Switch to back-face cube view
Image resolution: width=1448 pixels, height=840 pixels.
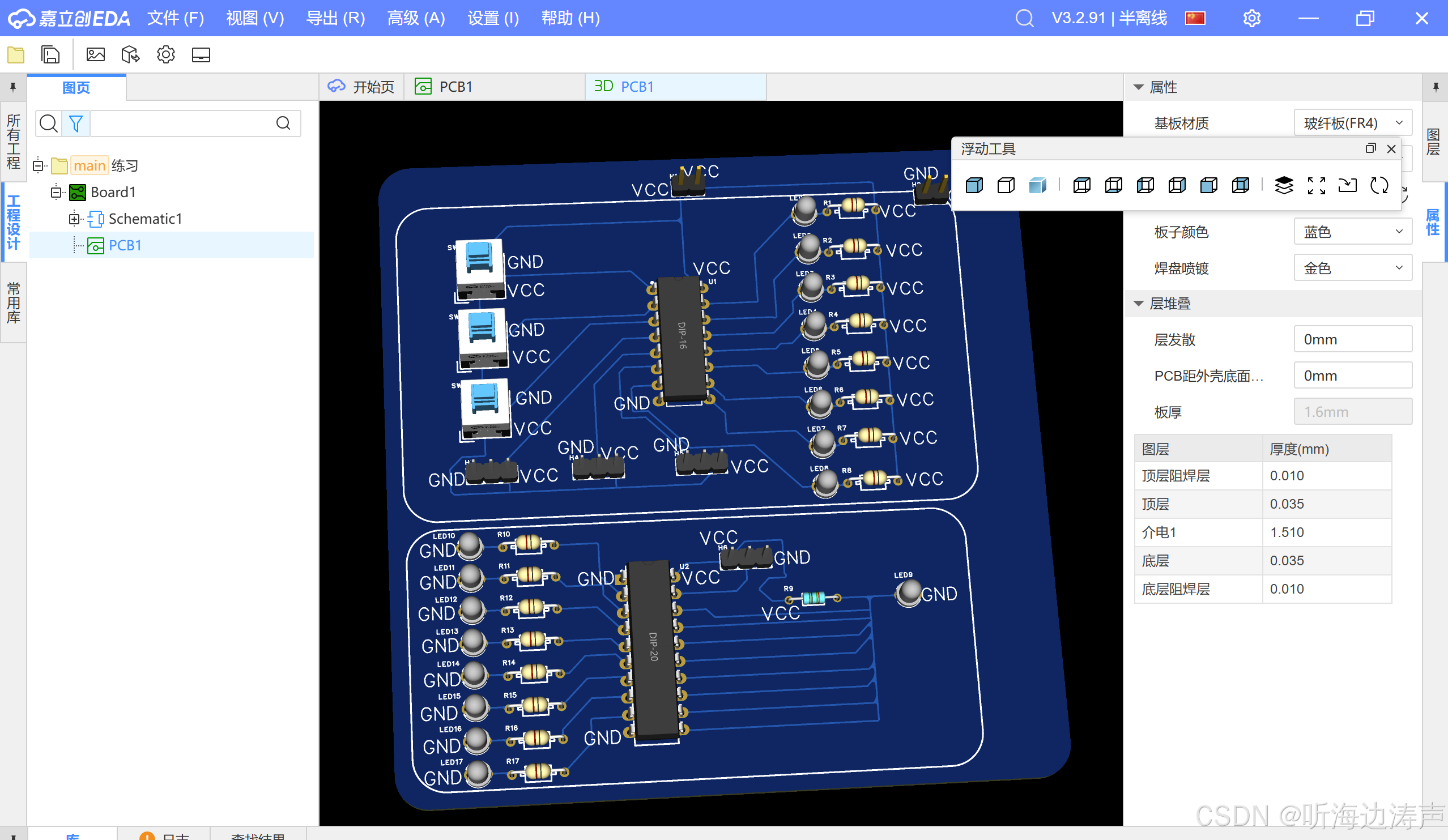1241,185
